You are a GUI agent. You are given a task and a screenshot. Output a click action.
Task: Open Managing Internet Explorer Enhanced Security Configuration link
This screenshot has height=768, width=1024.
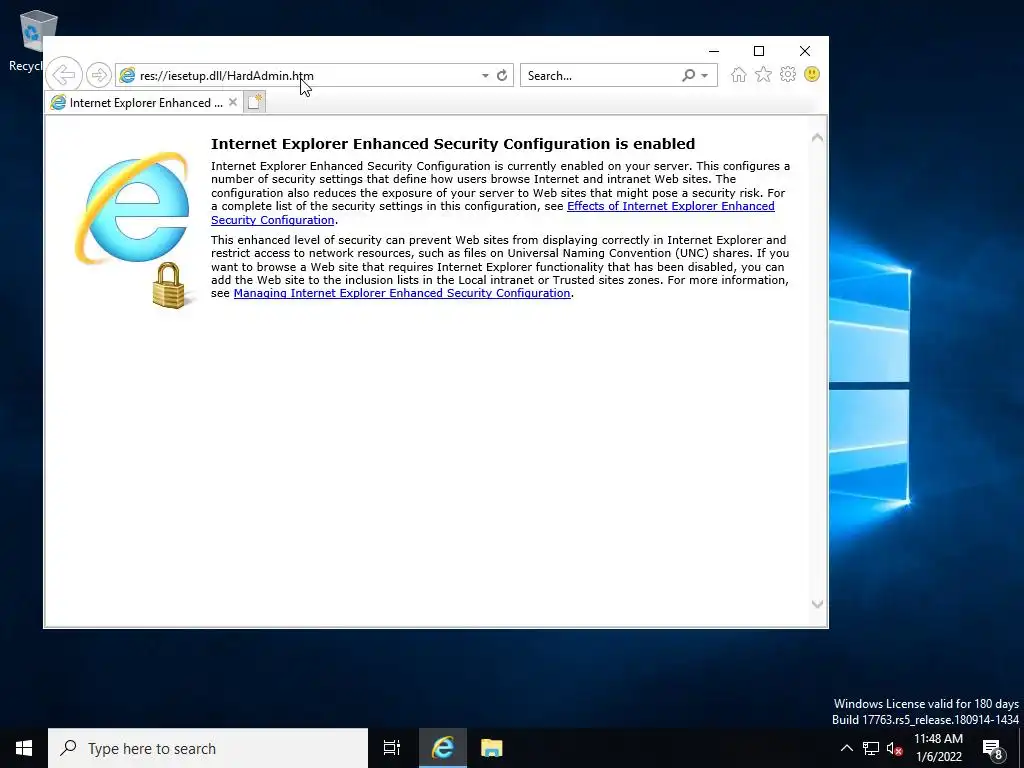click(x=402, y=293)
